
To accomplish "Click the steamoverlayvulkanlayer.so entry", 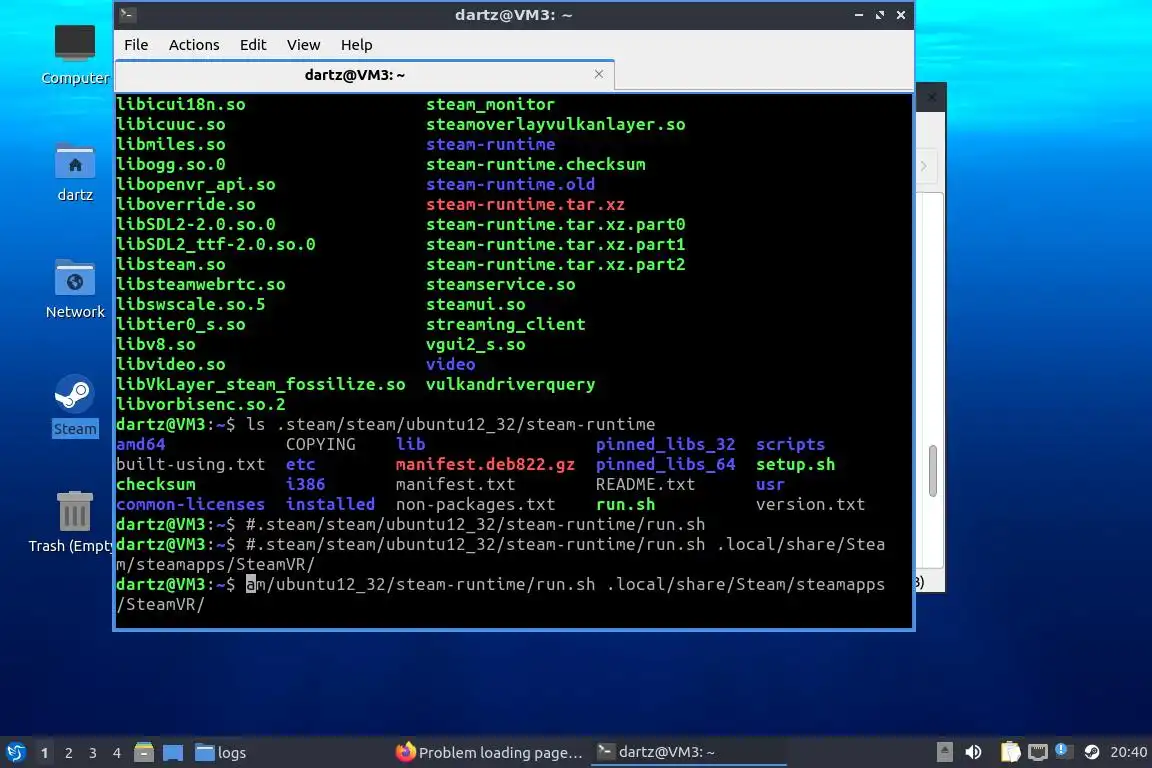I will coord(555,124).
